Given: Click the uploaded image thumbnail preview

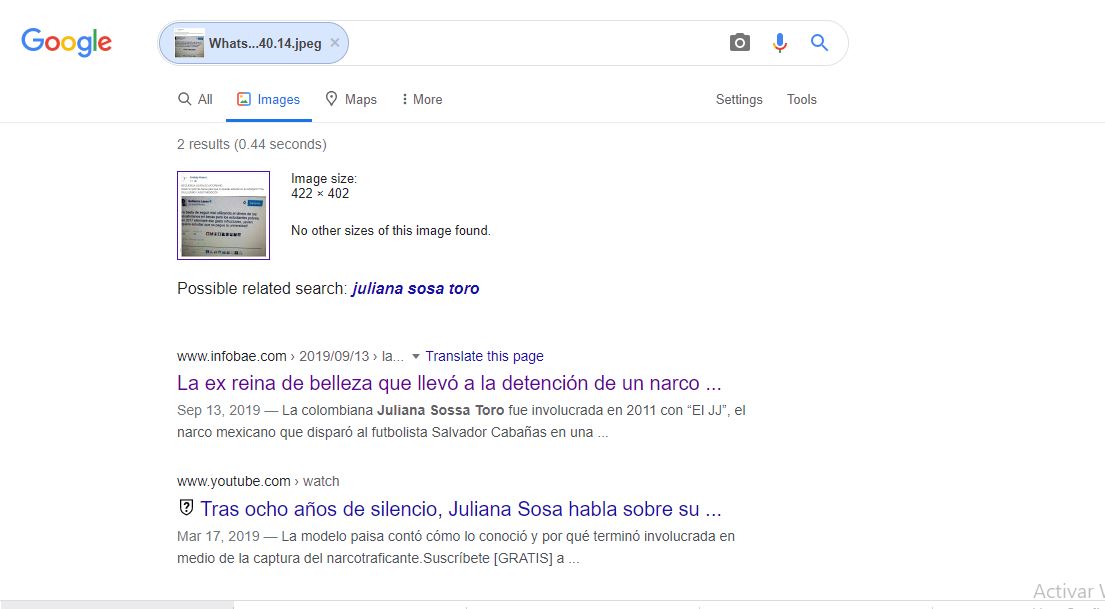Looking at the screenshot, I should pos(223,215).
